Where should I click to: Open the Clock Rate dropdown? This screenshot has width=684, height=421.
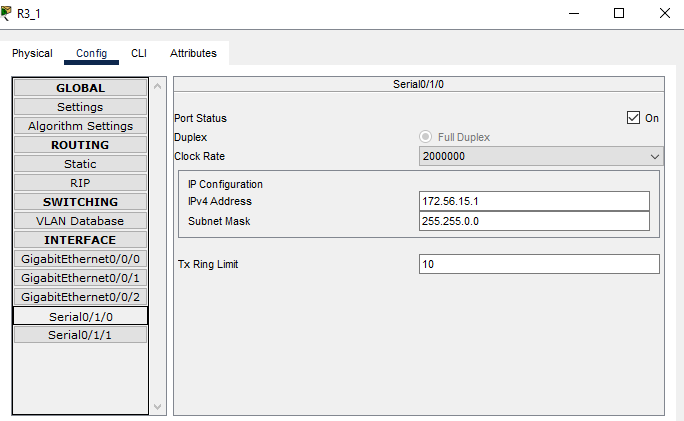tap(540, 156)
